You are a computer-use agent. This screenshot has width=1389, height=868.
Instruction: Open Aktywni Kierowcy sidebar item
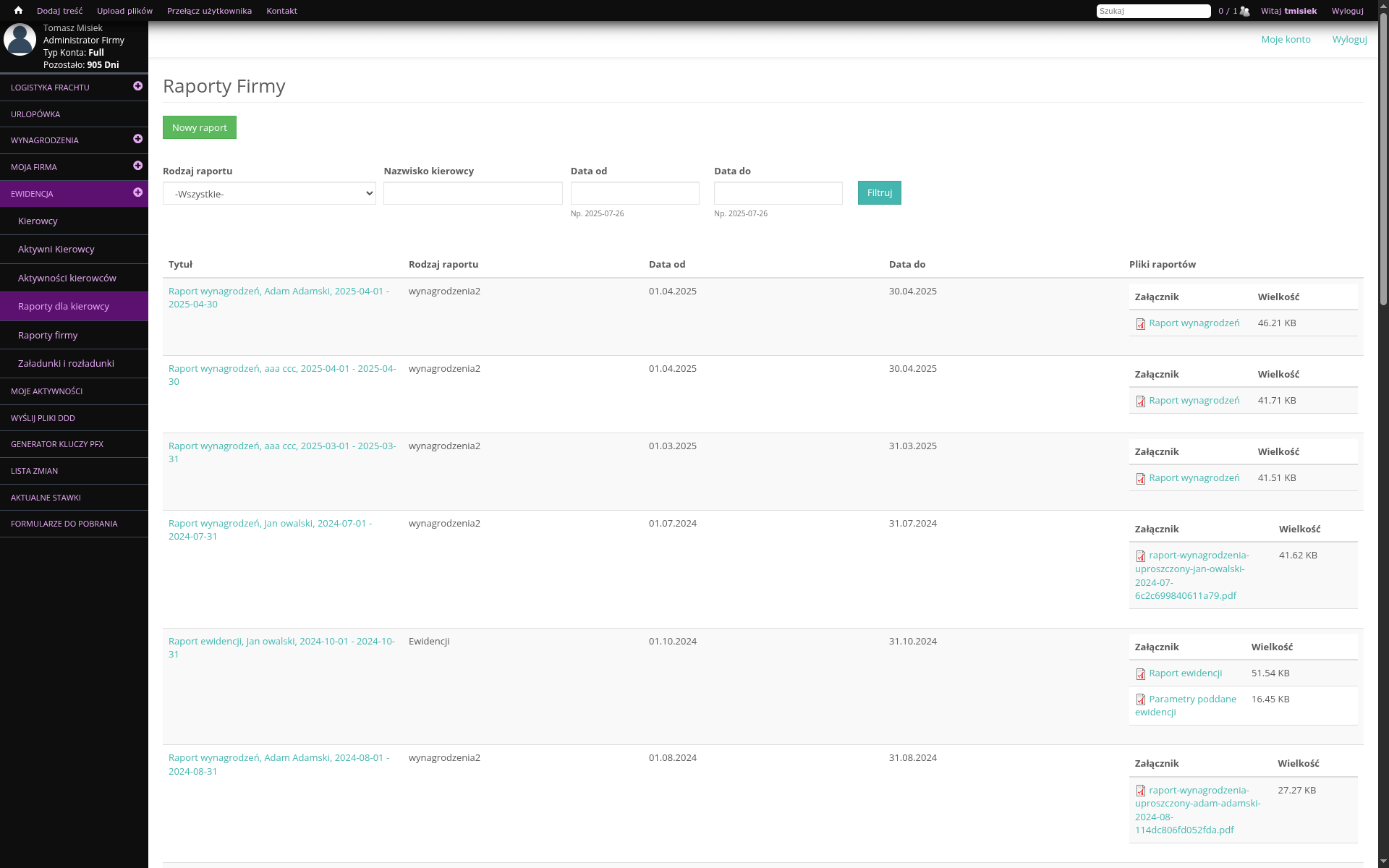coord(56,250)
